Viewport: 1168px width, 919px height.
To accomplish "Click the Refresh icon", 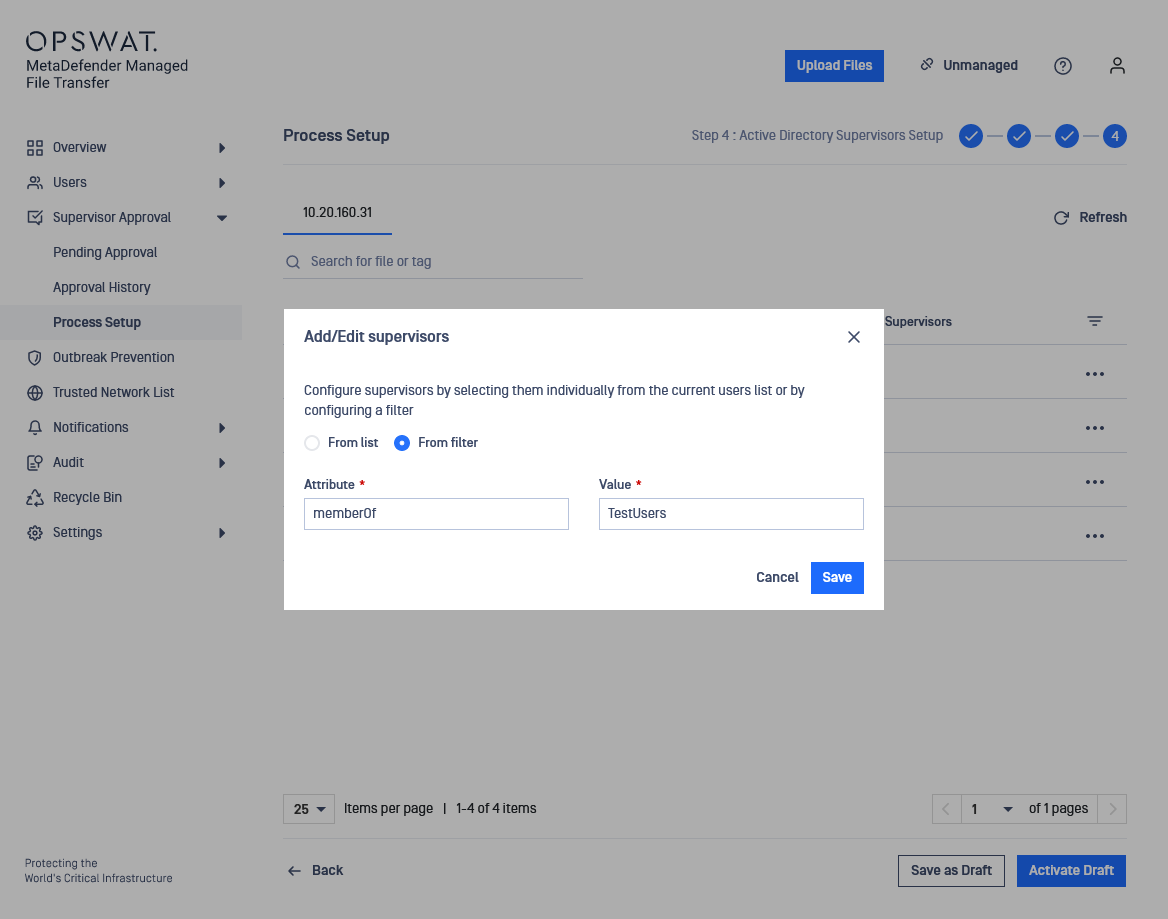I will pos(1061,218).
